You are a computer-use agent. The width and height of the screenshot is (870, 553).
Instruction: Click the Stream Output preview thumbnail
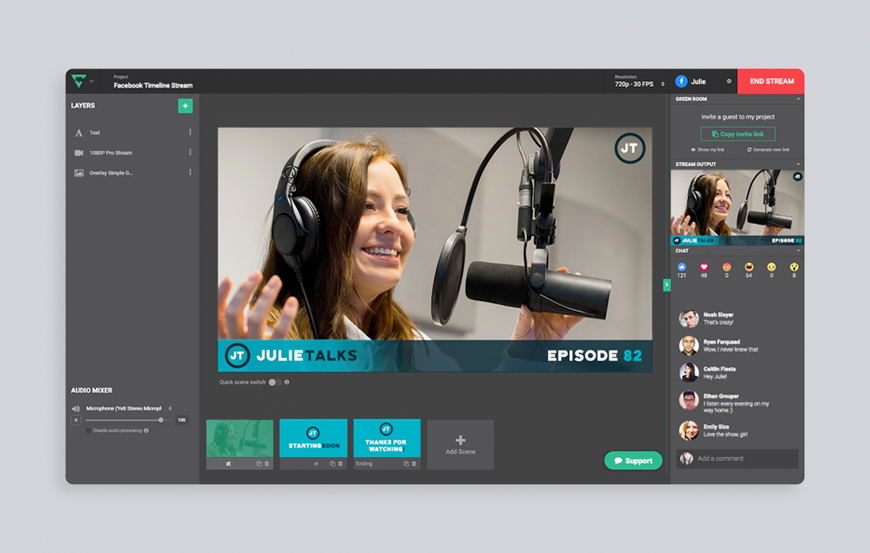click(737, 207)
